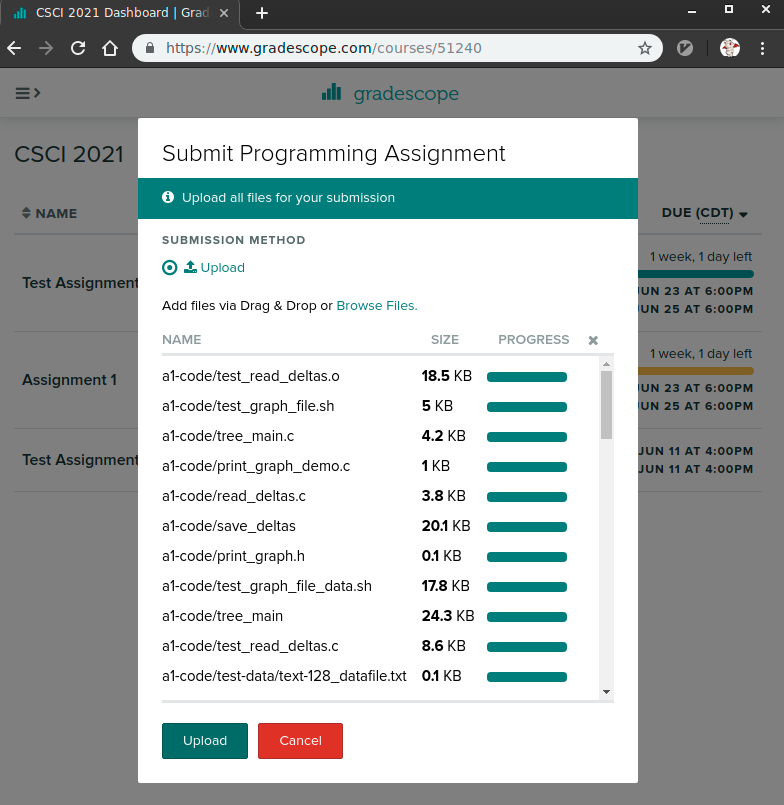Select the CSCI 2021 Dashboard tab
Viewport: 784px width, 805px height.
121,13
